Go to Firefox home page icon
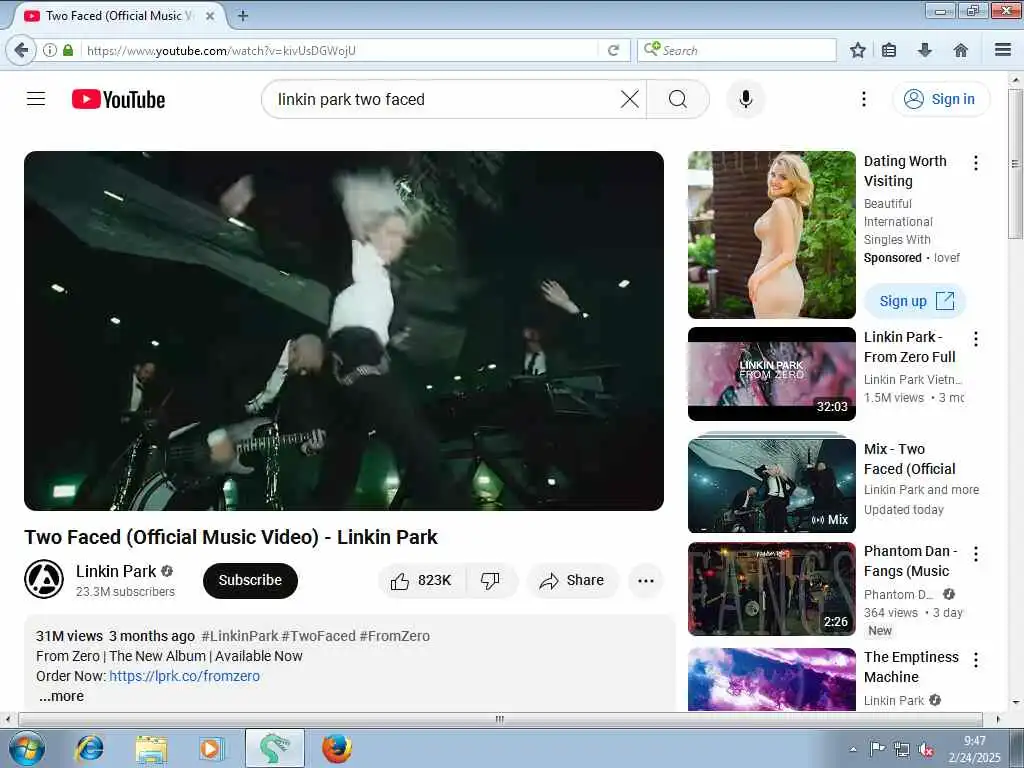 coord(960,50)
